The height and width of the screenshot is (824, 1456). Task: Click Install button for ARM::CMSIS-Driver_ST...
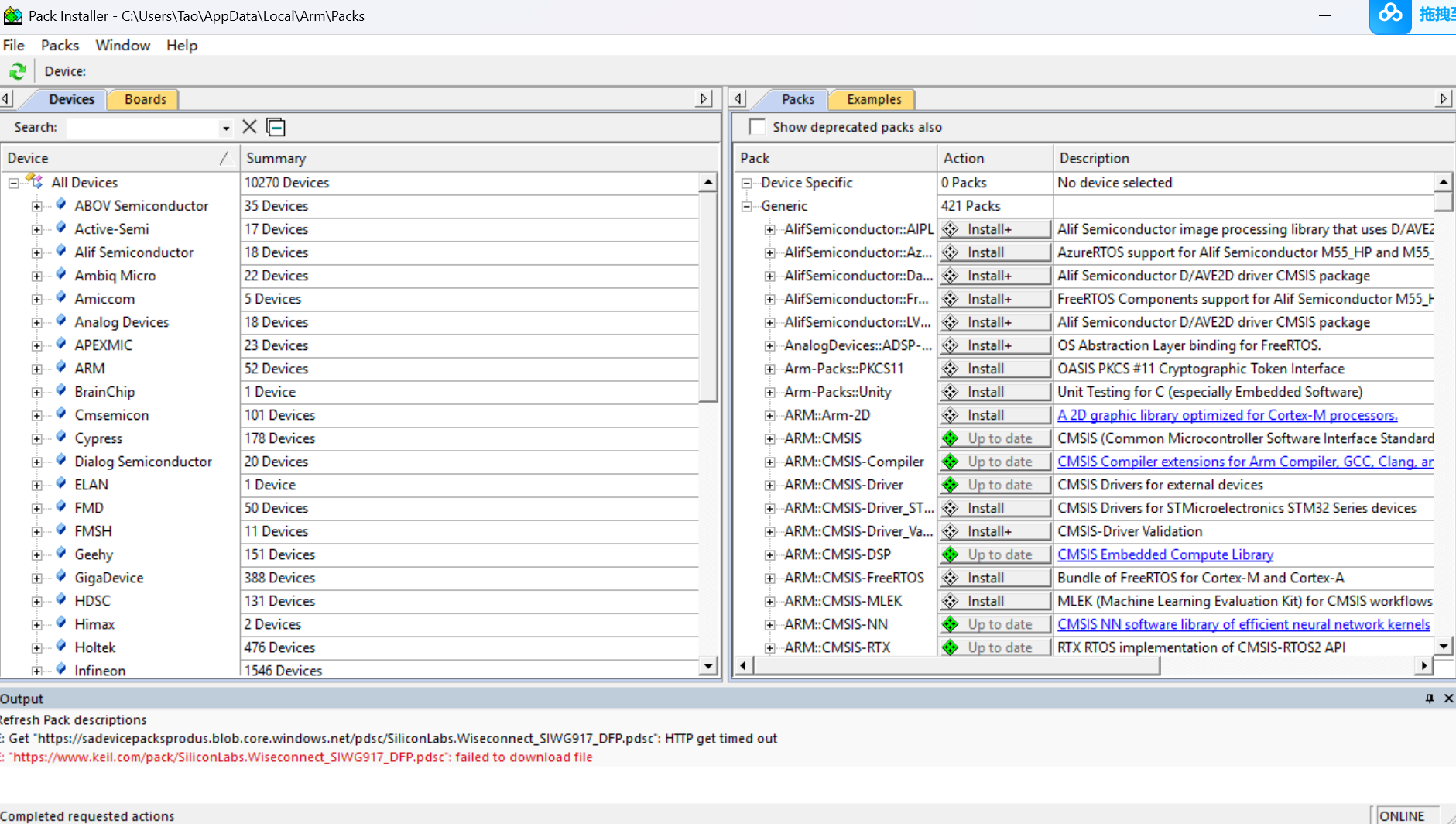tap(995, 508)
